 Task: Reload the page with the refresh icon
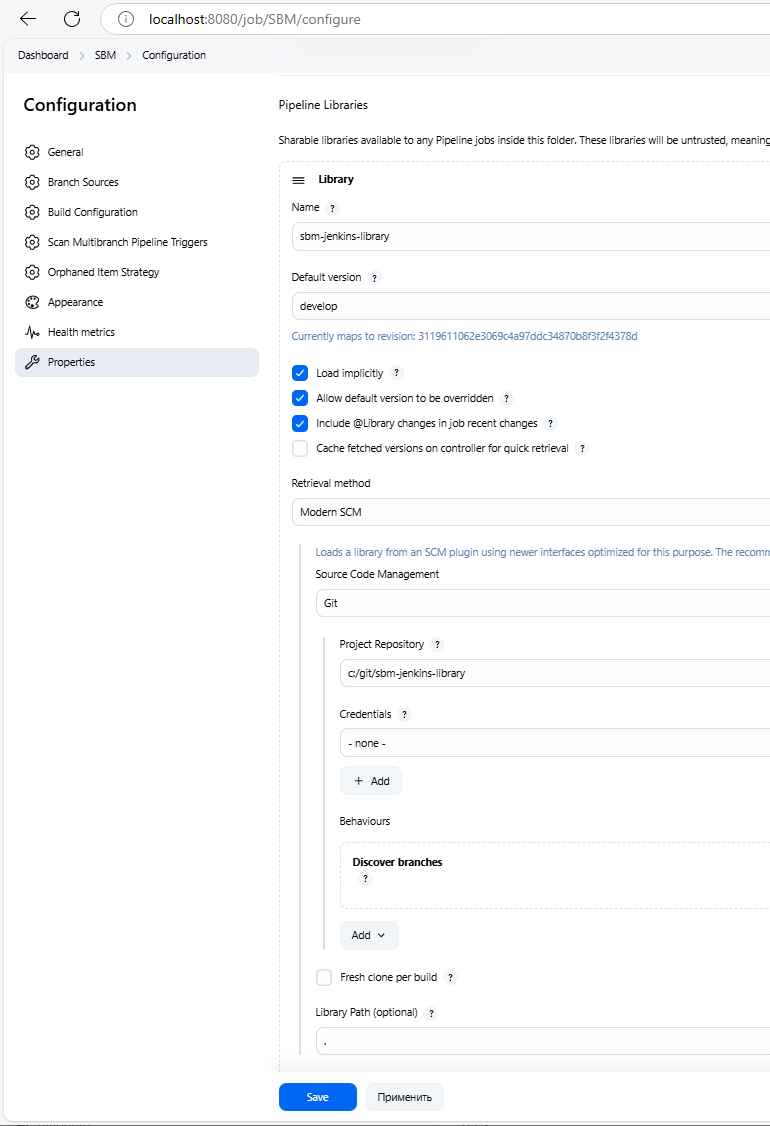tap(72, 19)
